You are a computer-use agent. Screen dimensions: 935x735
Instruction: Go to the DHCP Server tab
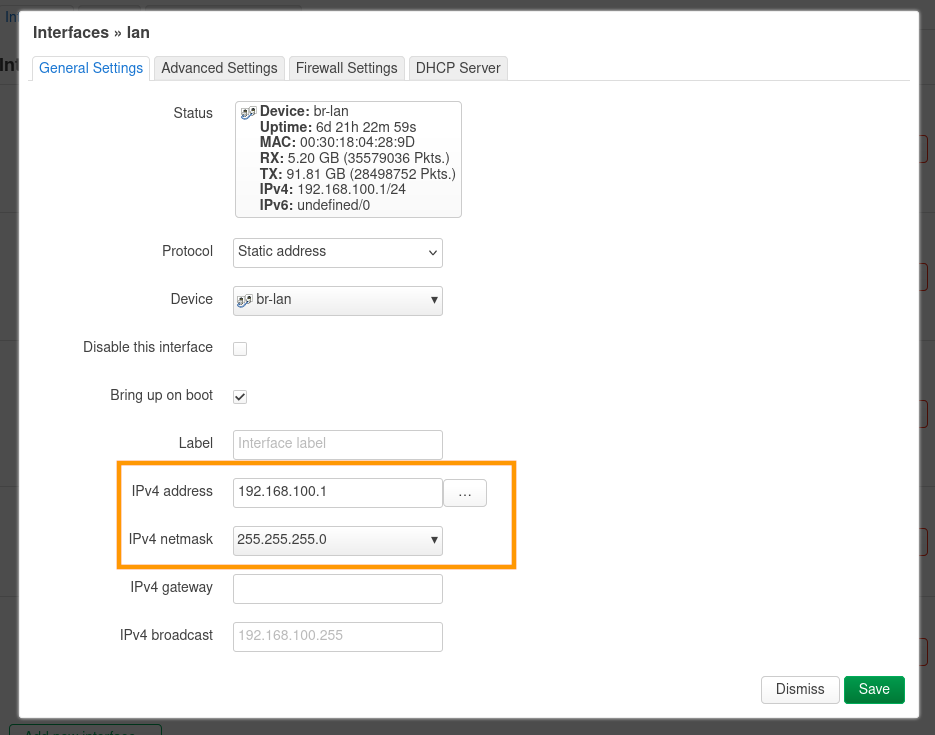pyautogui.click(x=459, y=68)
